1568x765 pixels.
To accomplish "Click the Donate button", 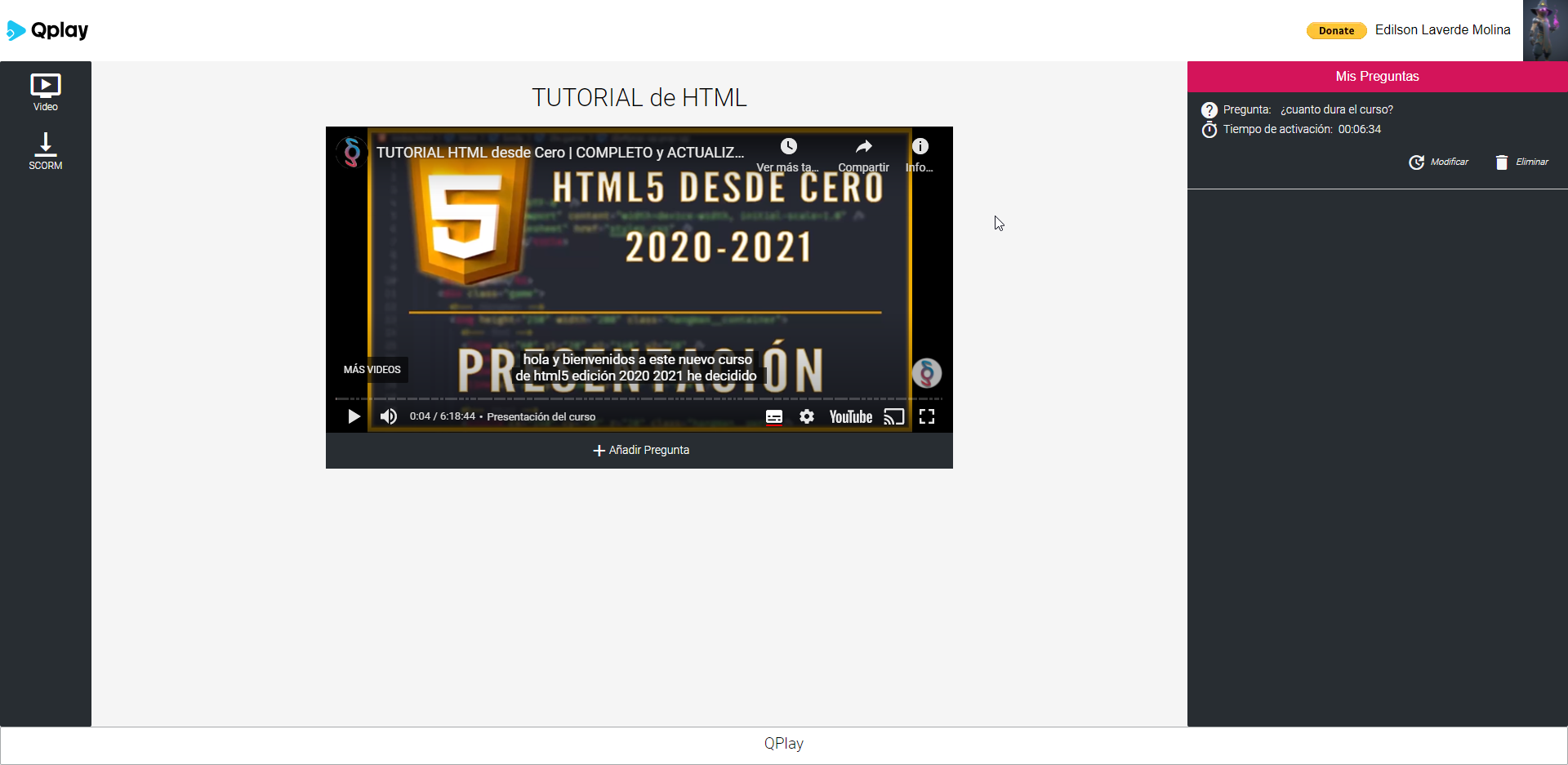I will click(x=1336, y=30).
